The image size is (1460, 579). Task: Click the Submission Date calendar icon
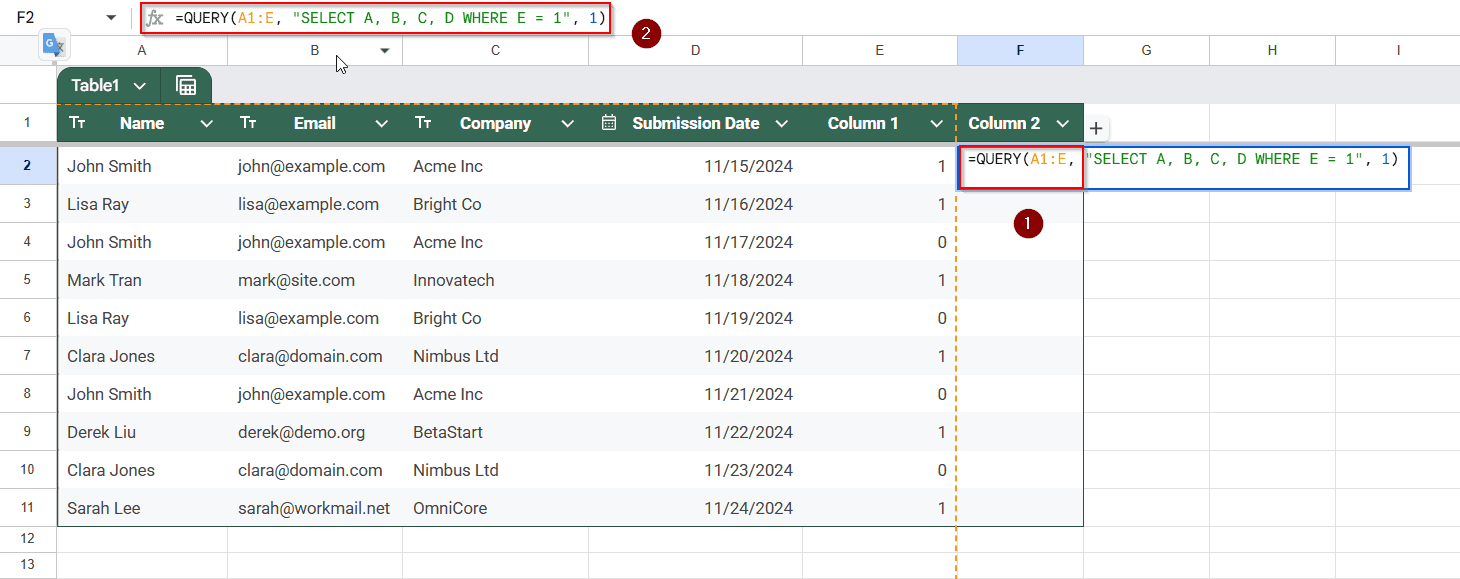tap(609, 123)
